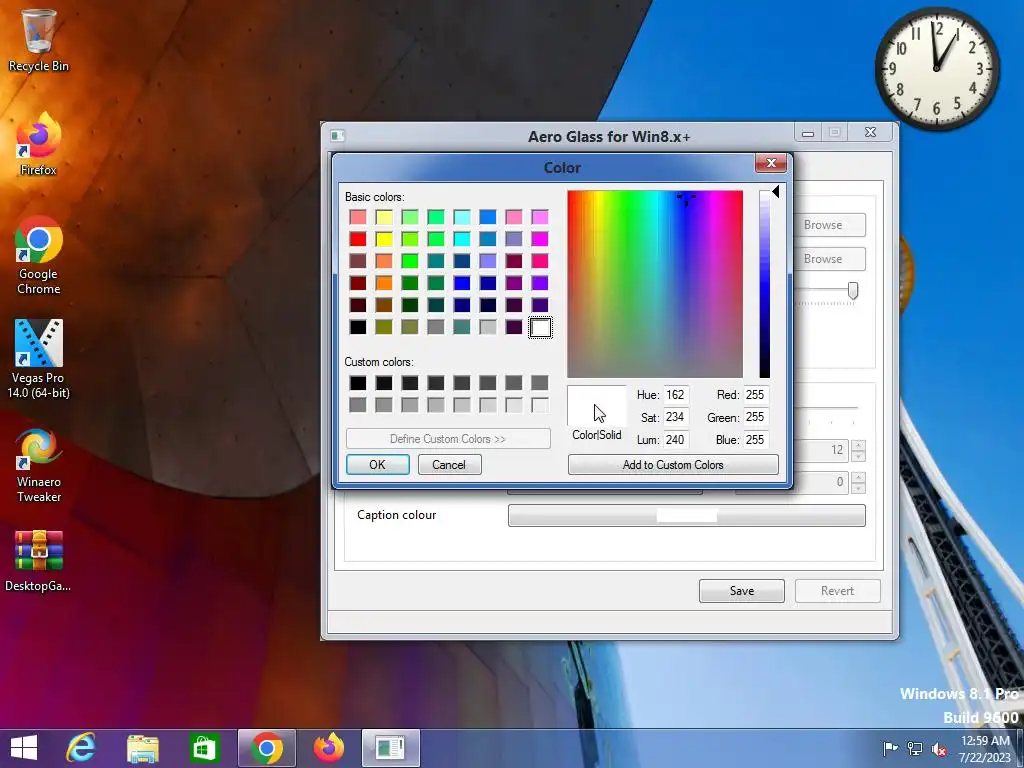Screen dimensions: 1024x768
Task: Click the Blue value field
Action: coord(756,440)
